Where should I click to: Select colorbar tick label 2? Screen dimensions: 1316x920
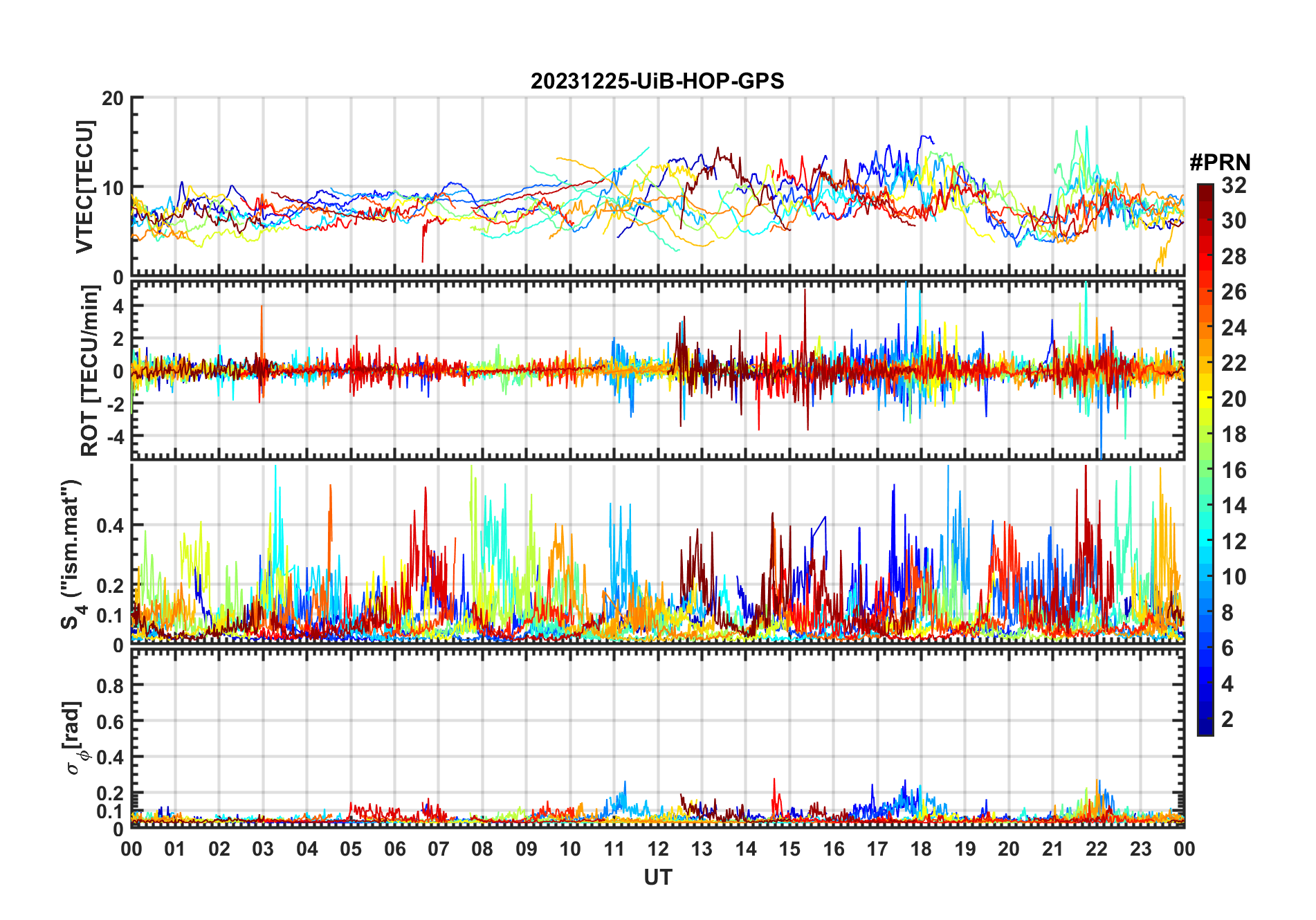1227,719
